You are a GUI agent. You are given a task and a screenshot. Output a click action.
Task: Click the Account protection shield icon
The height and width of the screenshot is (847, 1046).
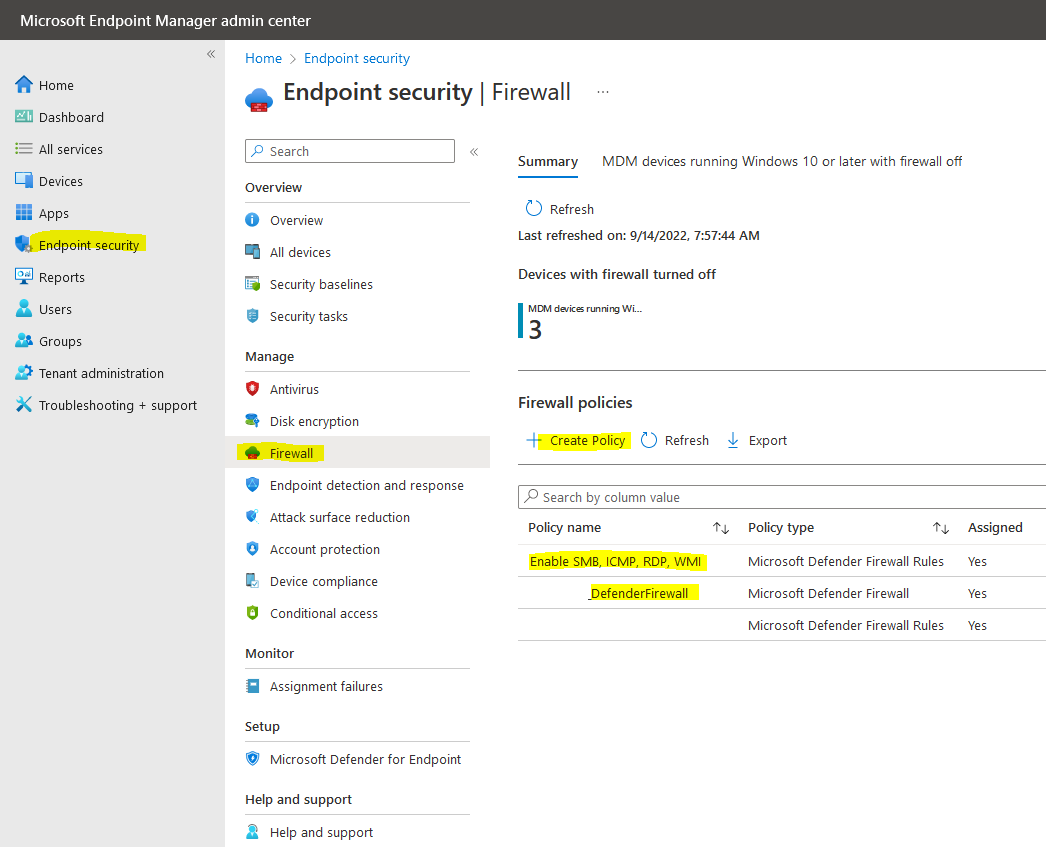coord(252,549)
